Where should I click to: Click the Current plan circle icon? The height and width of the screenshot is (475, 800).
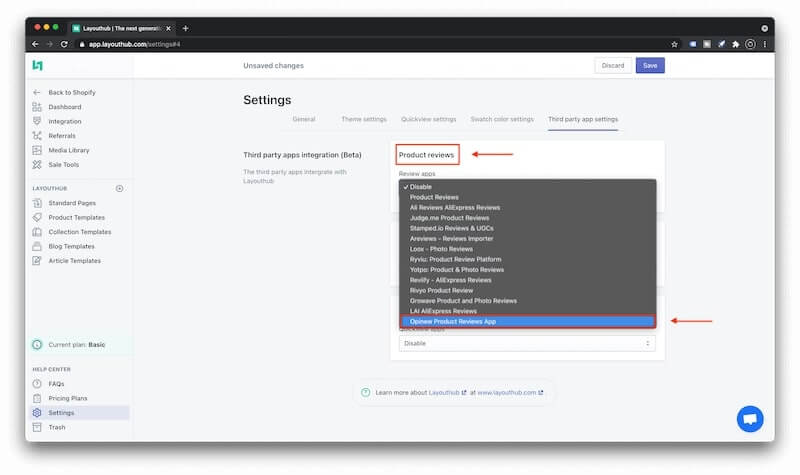tap(37, 344)
